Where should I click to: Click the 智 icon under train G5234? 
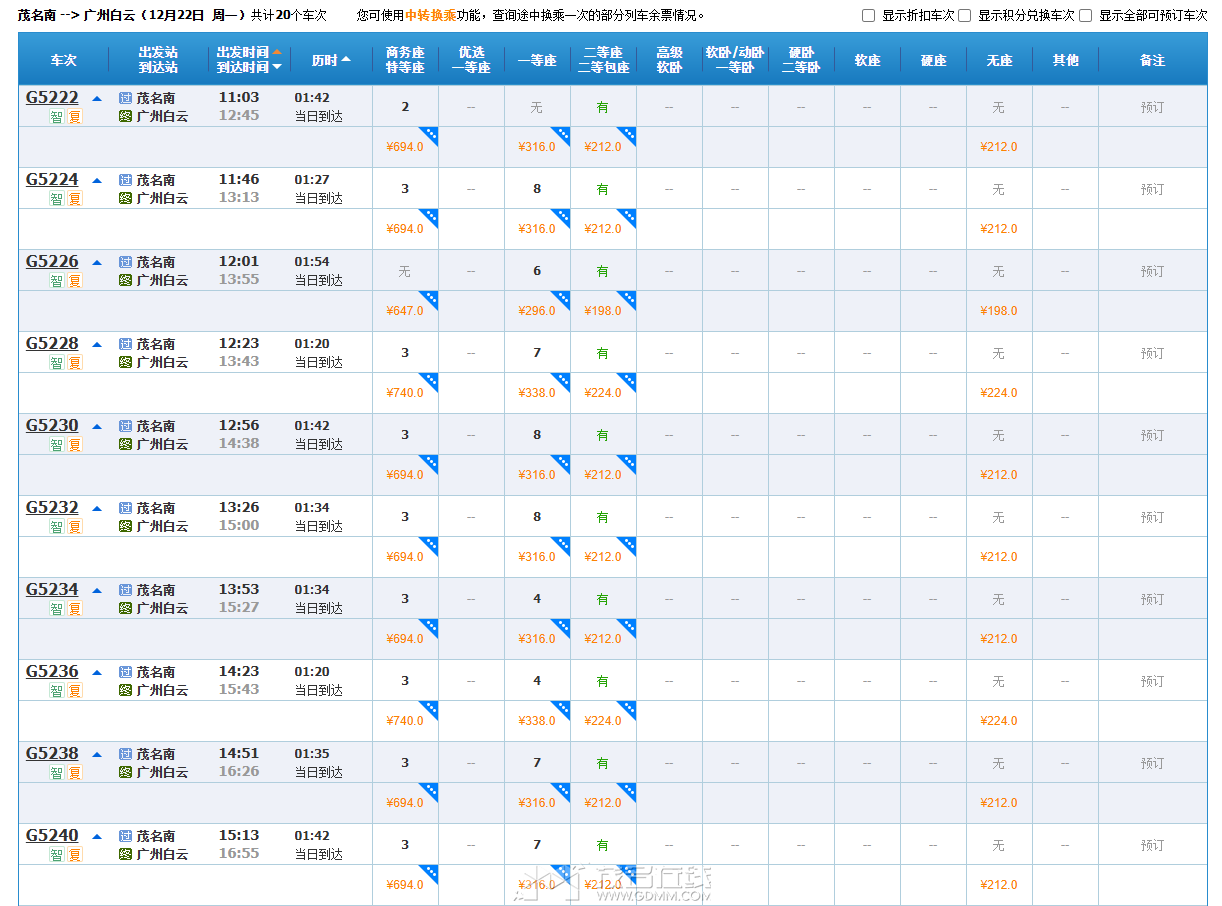click(57, 609)
